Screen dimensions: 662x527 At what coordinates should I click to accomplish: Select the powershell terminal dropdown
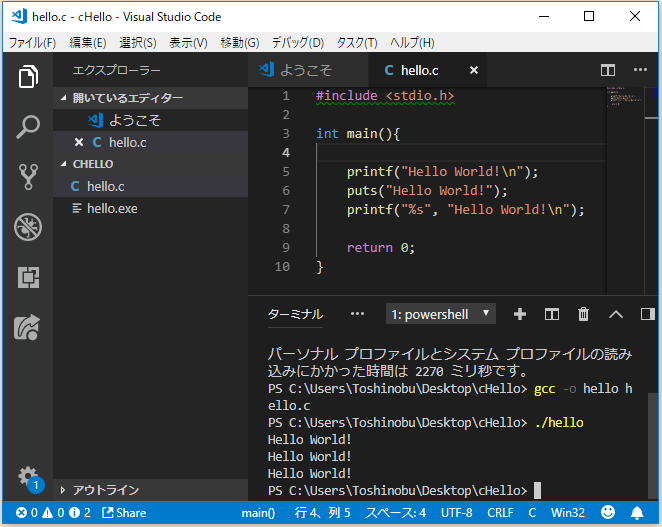(440, 314)
